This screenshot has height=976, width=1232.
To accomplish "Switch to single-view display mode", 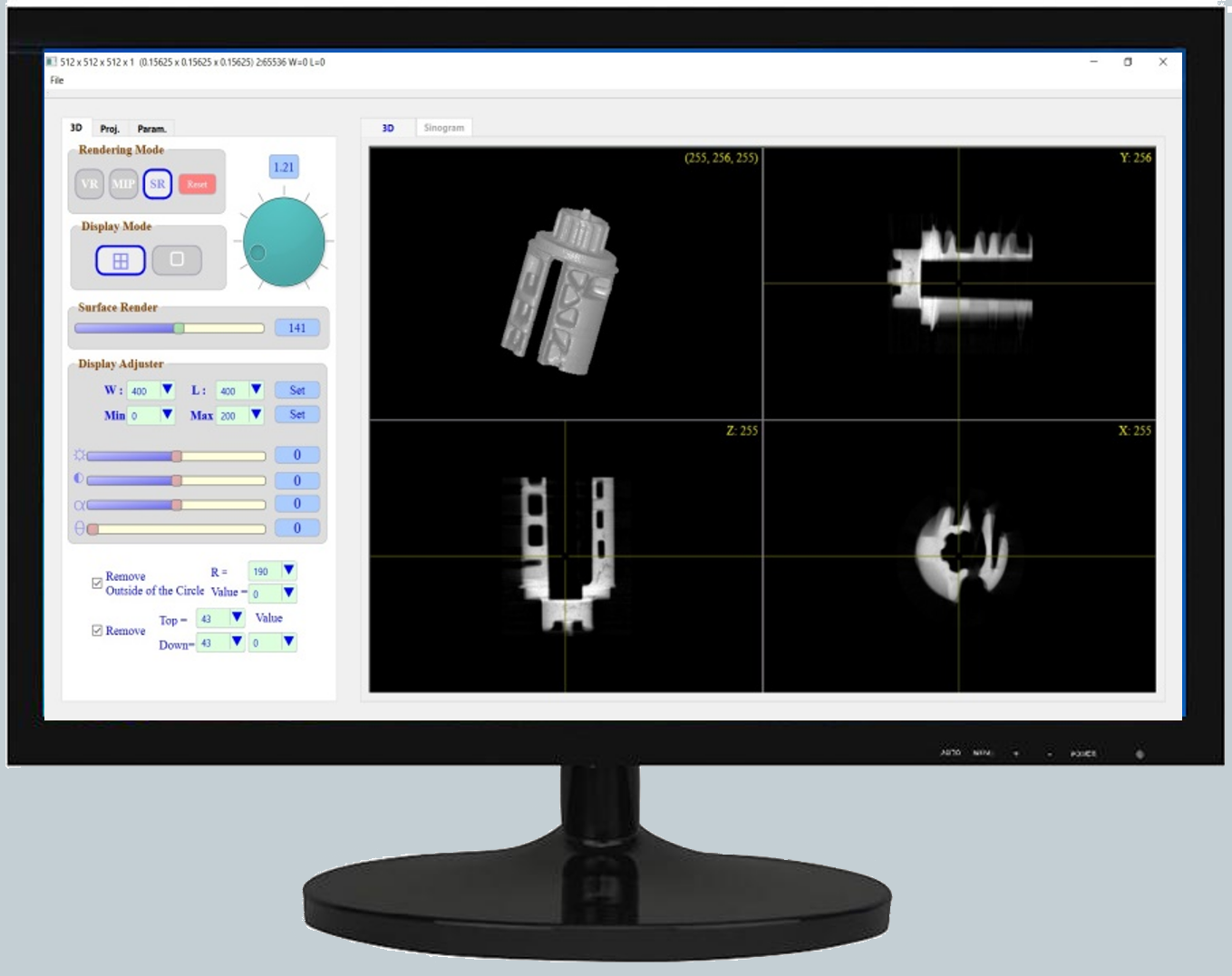I will [177, 260].
